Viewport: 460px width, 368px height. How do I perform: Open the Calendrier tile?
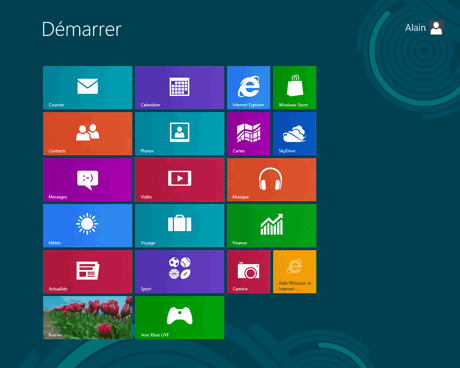(x=180, y=88)
